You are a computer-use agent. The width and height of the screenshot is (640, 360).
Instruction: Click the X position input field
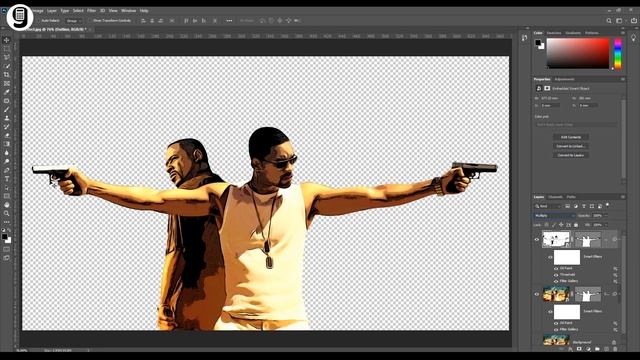[x=550, y=105]
